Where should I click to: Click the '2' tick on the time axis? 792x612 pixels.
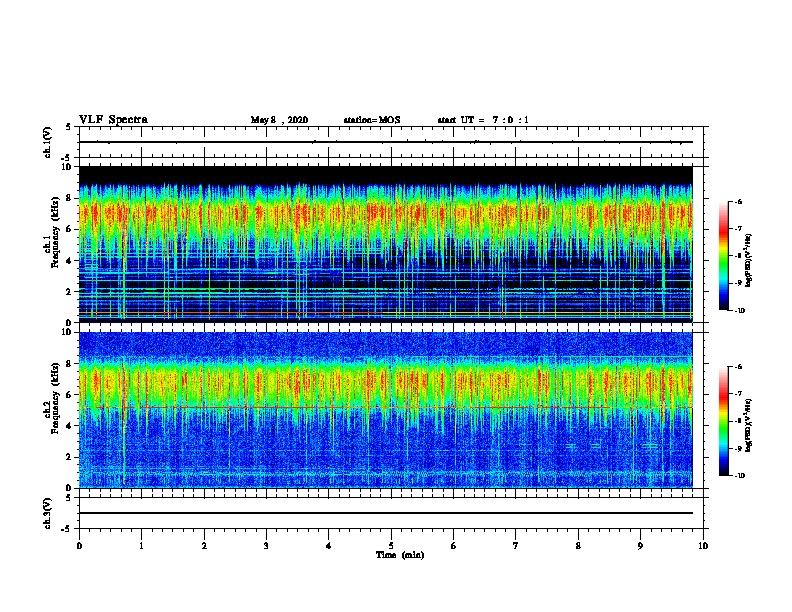[204, 546]
